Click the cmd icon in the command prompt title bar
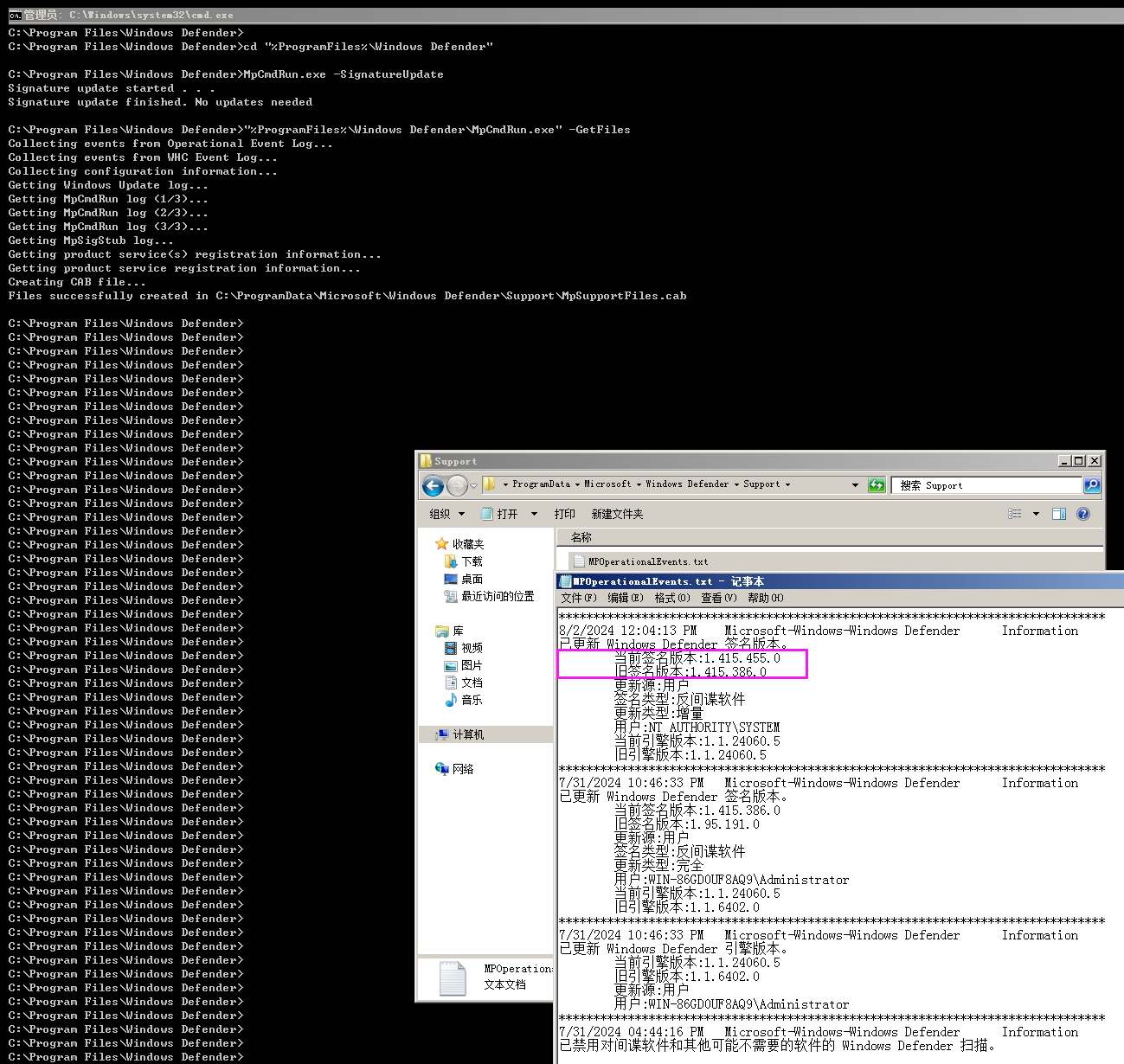The width and height of the screenshot is (1124, 1064). [x=15, y=15]
